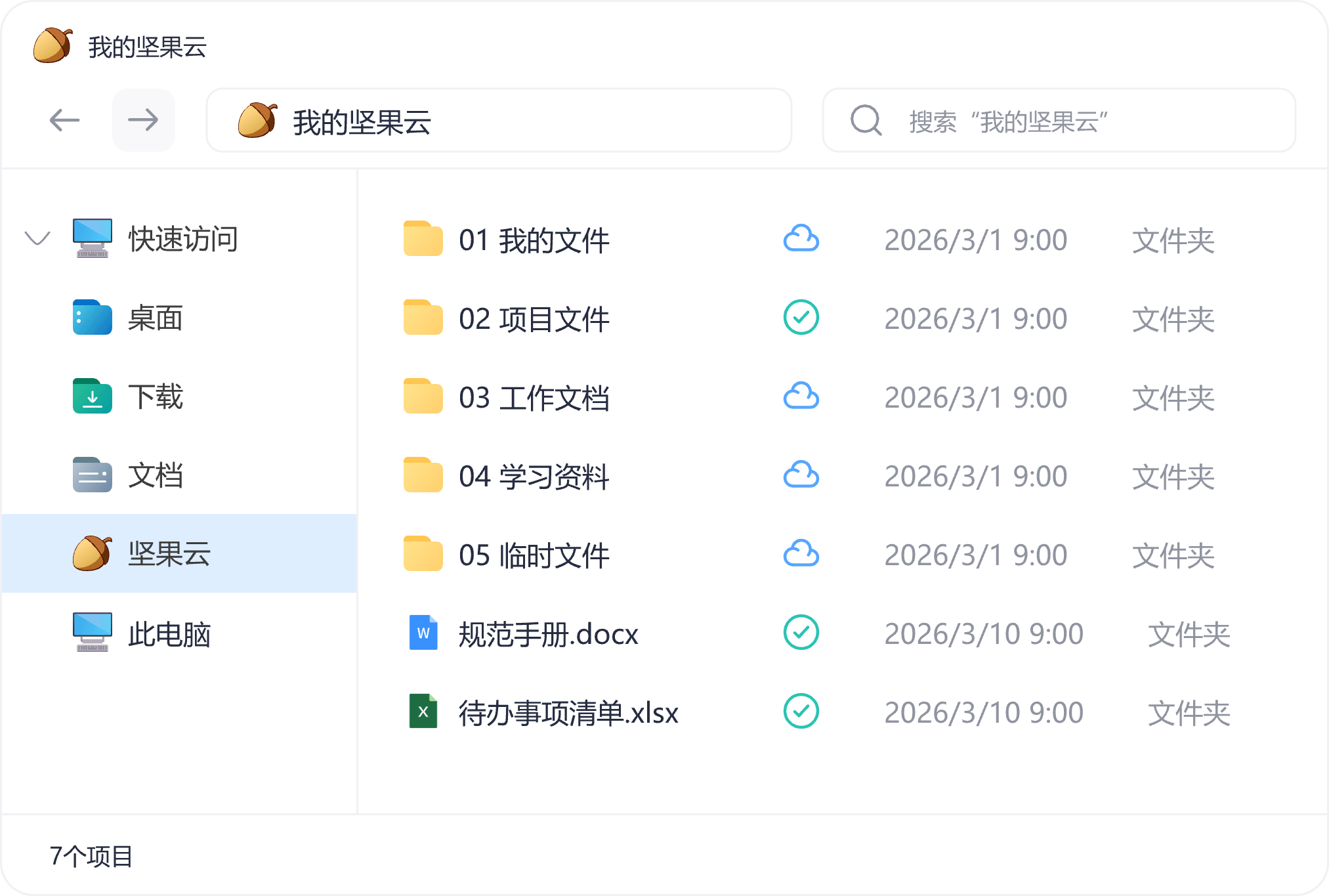Click the search magnifier icon
Viewport: 1329px width, 896px height.
(865, 120)
